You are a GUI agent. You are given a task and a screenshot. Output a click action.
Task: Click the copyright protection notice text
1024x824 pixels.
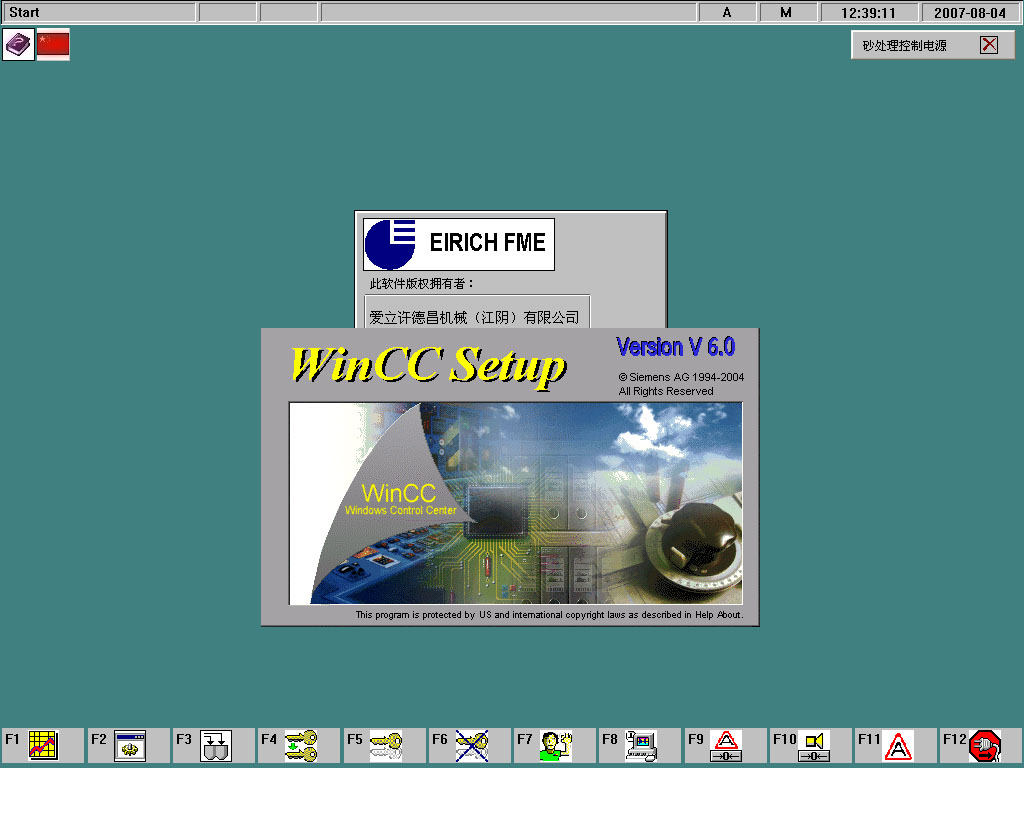tap(549, 614)
